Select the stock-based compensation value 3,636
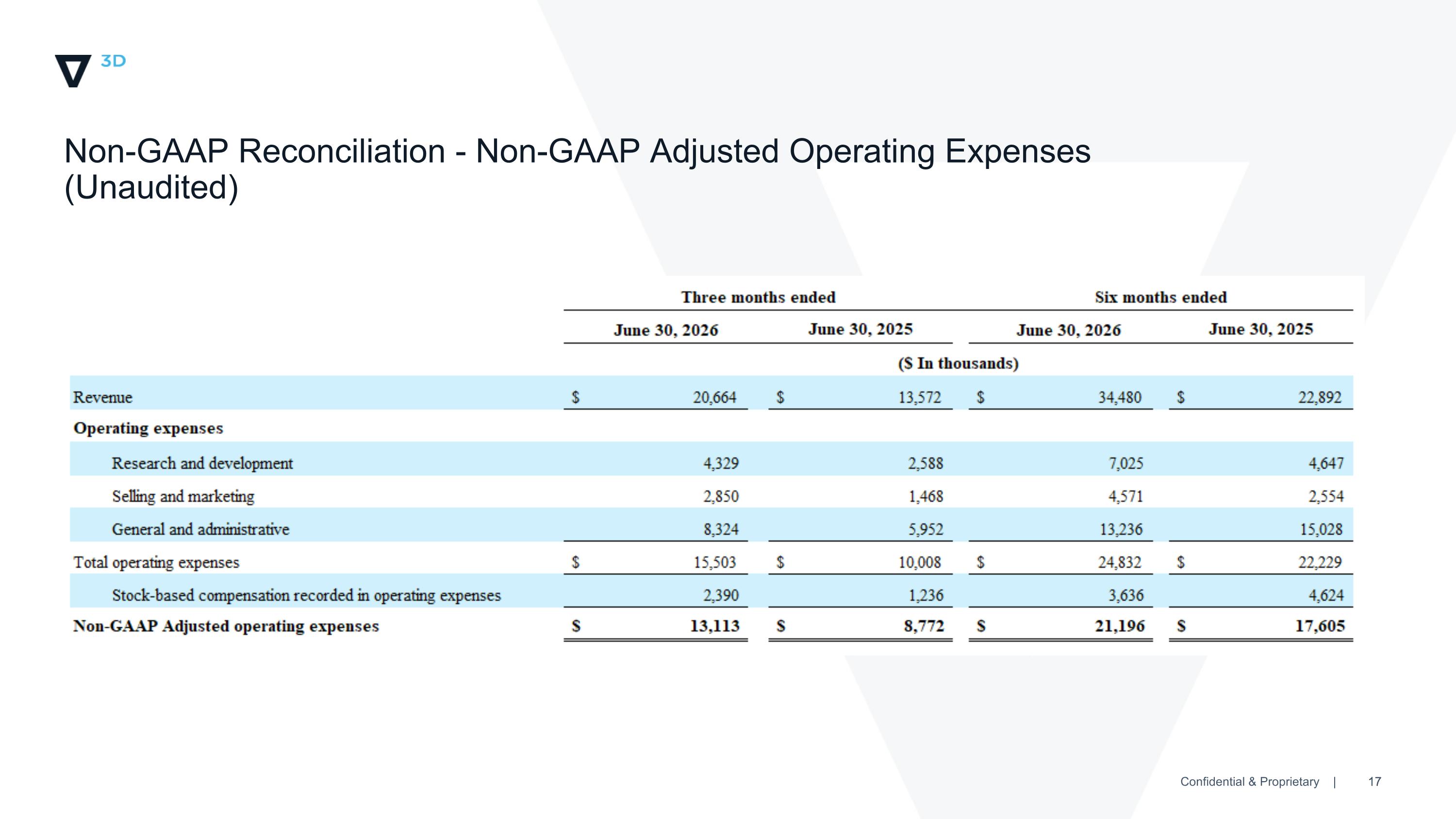This screenshot has width=1456, height=819. click(1126, 595)
